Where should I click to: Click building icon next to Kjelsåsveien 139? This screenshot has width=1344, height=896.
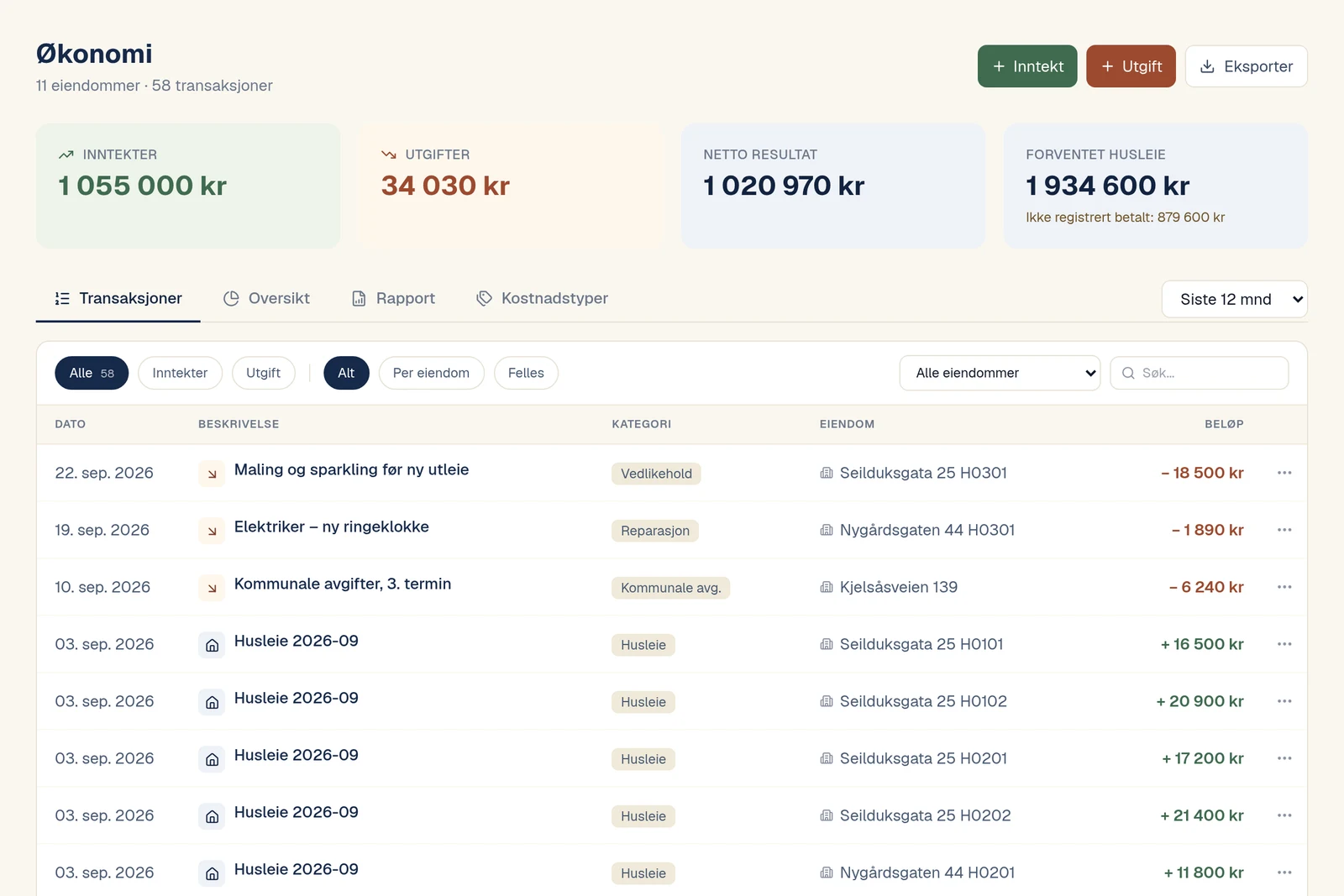point(827,587)
